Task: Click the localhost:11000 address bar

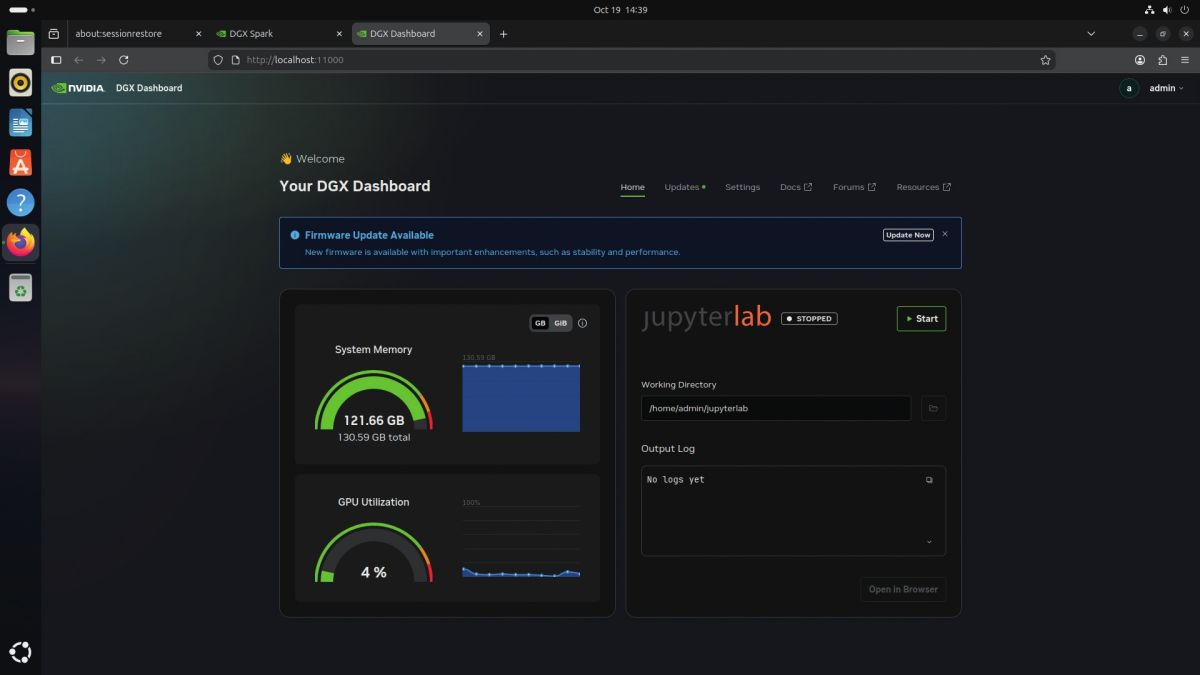Action: 632,60
